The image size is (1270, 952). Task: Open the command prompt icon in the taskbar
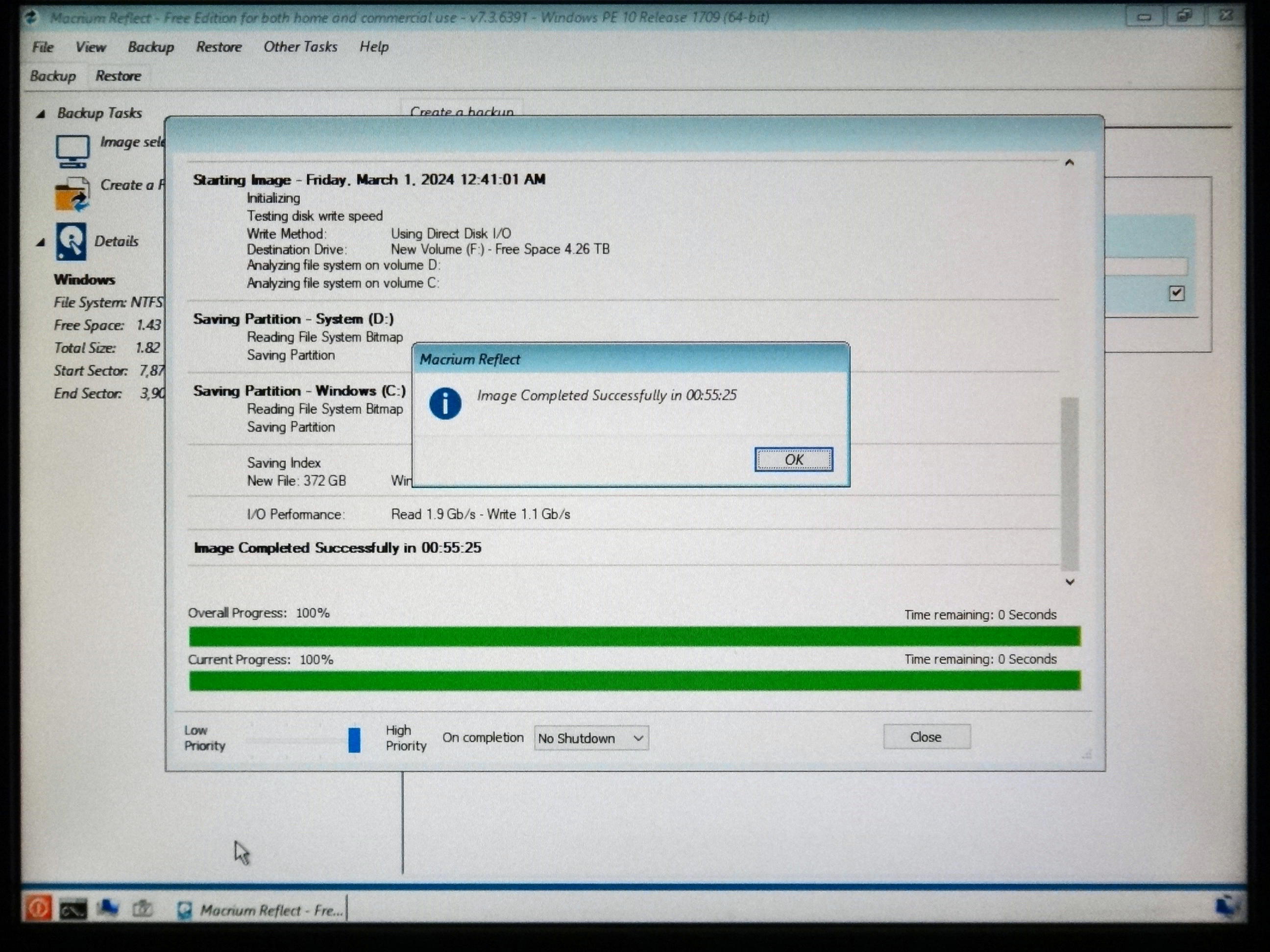[73, 909]
